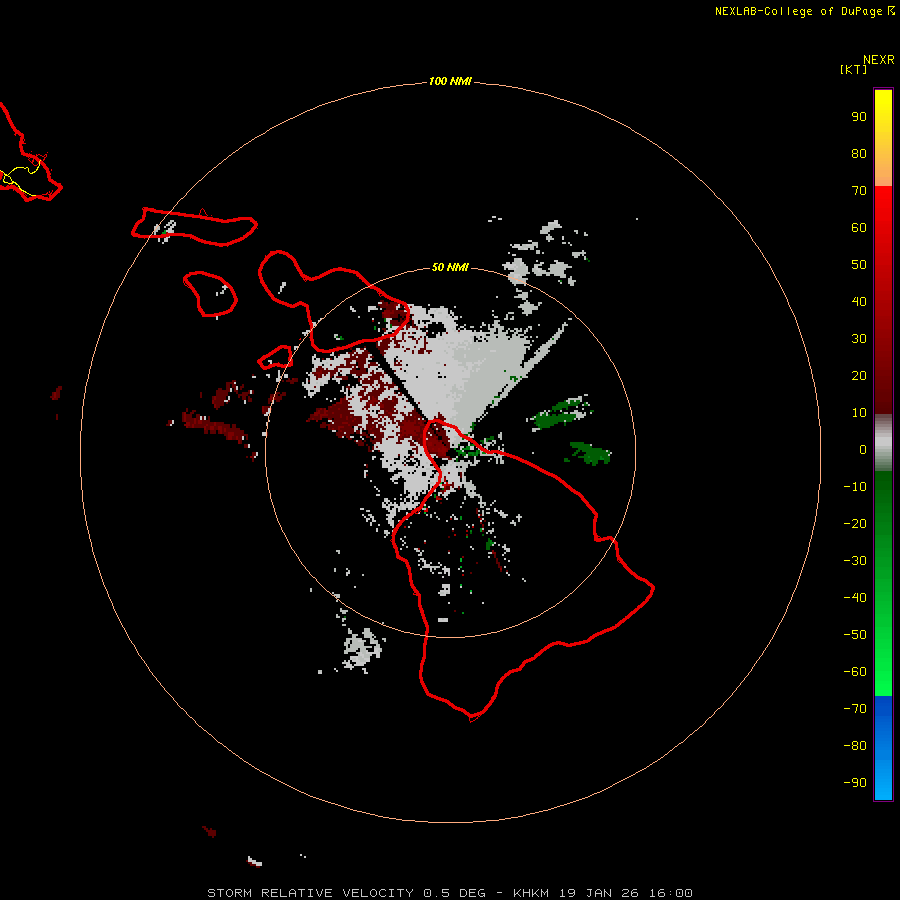Viewport: 900px width, 900px height.
Task: Click the NEXR label above the color scale
Action: pyautogui.click(x=878, y=60)
